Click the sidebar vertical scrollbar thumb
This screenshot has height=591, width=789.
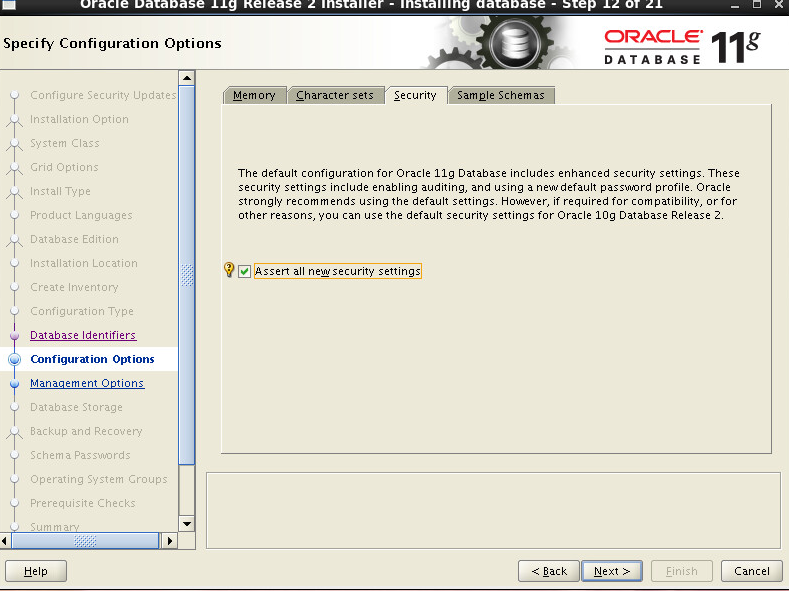click(187, 275)
